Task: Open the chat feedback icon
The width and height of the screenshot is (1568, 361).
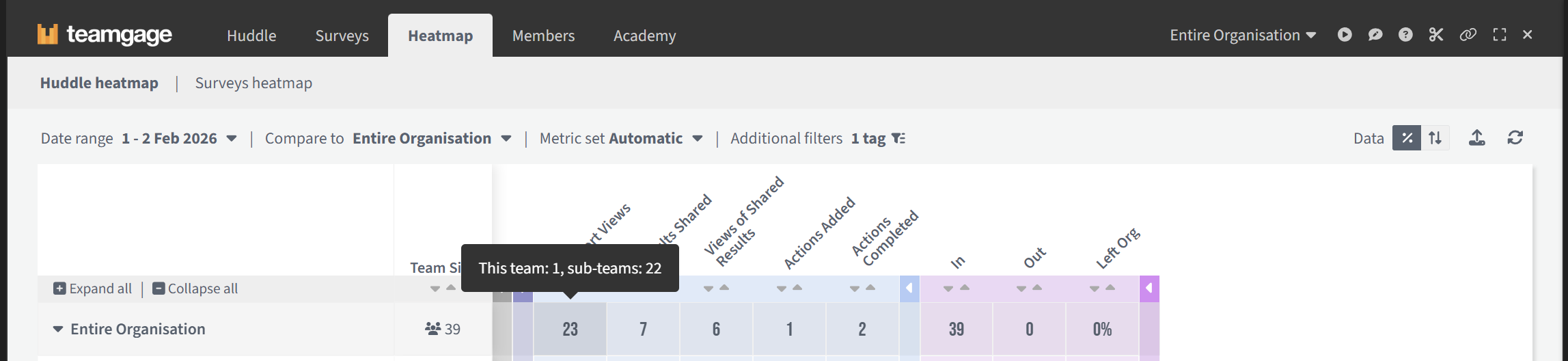Action: [1375, 35]
